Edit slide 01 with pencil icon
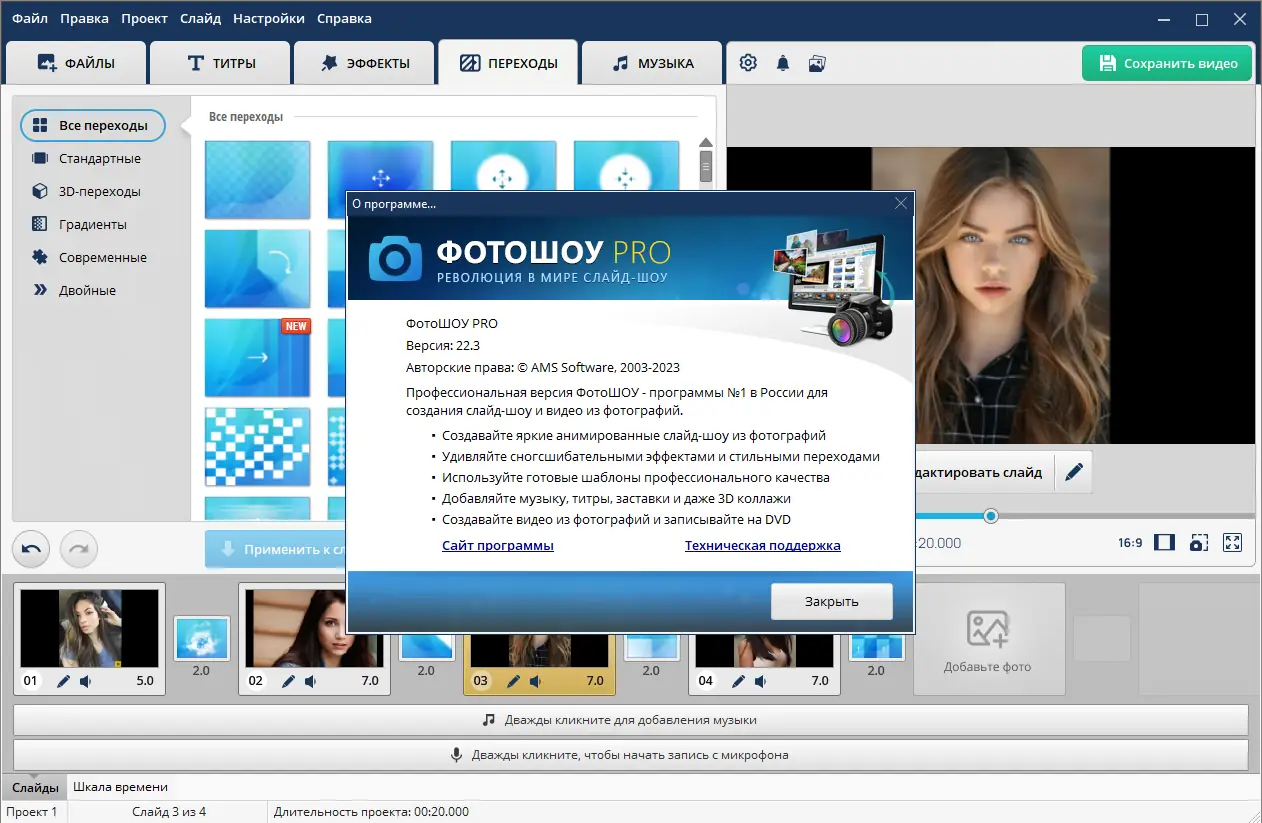Viewport: 1262px width, 823px height. pos(63,681)
